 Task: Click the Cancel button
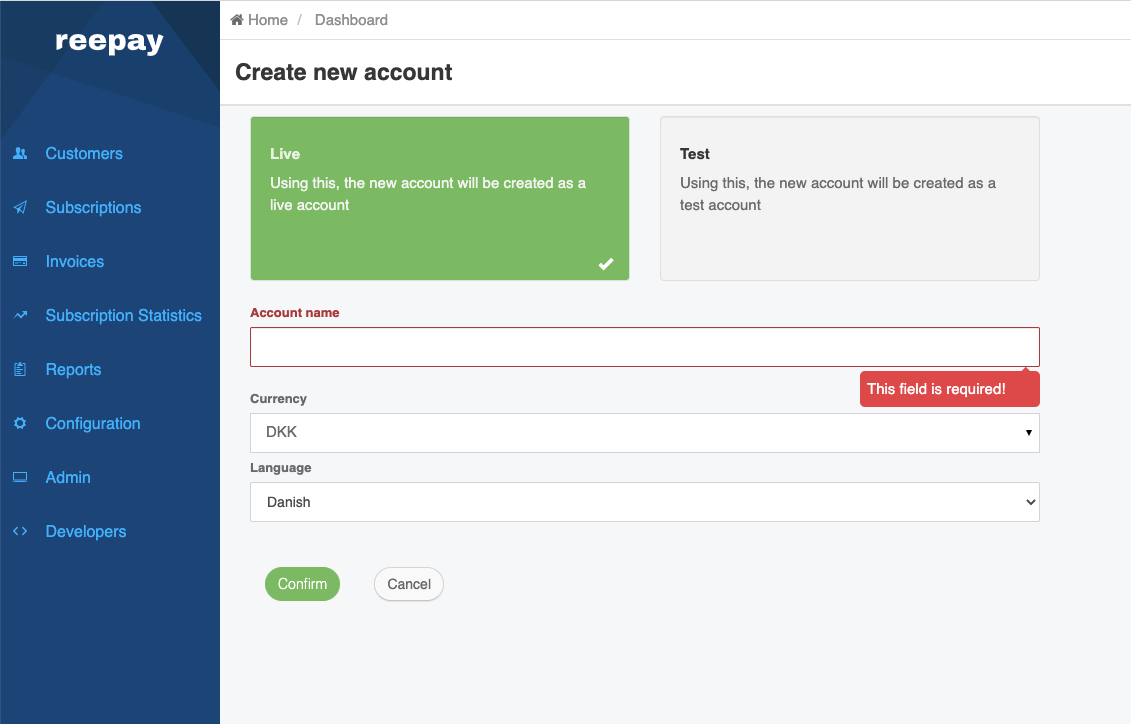[x=408, y=583]
